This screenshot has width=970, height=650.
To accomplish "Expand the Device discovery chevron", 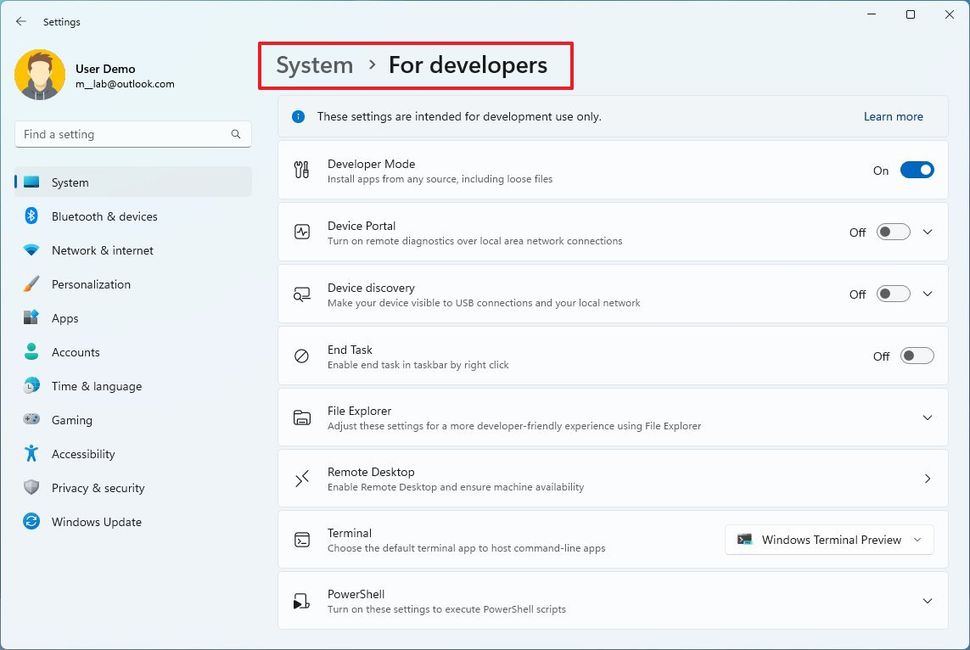I will tap(927, 294).
